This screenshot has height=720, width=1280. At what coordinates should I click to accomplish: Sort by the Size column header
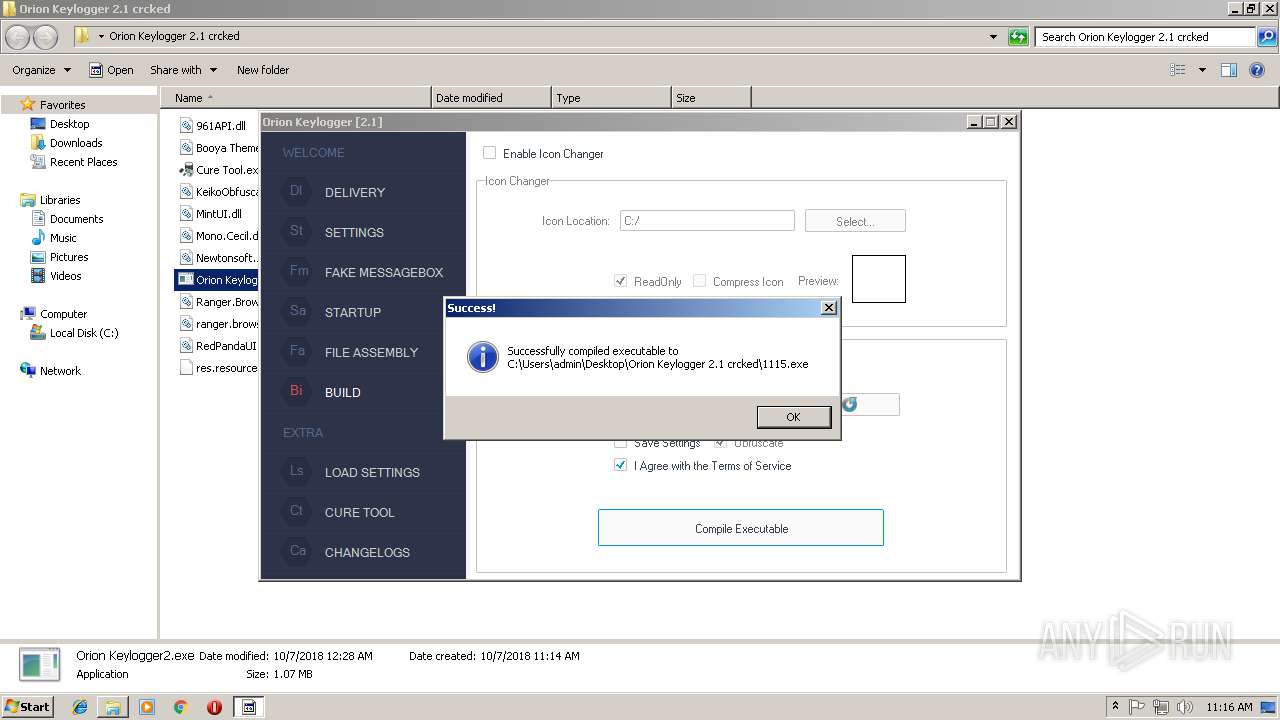tap(711, 98)
